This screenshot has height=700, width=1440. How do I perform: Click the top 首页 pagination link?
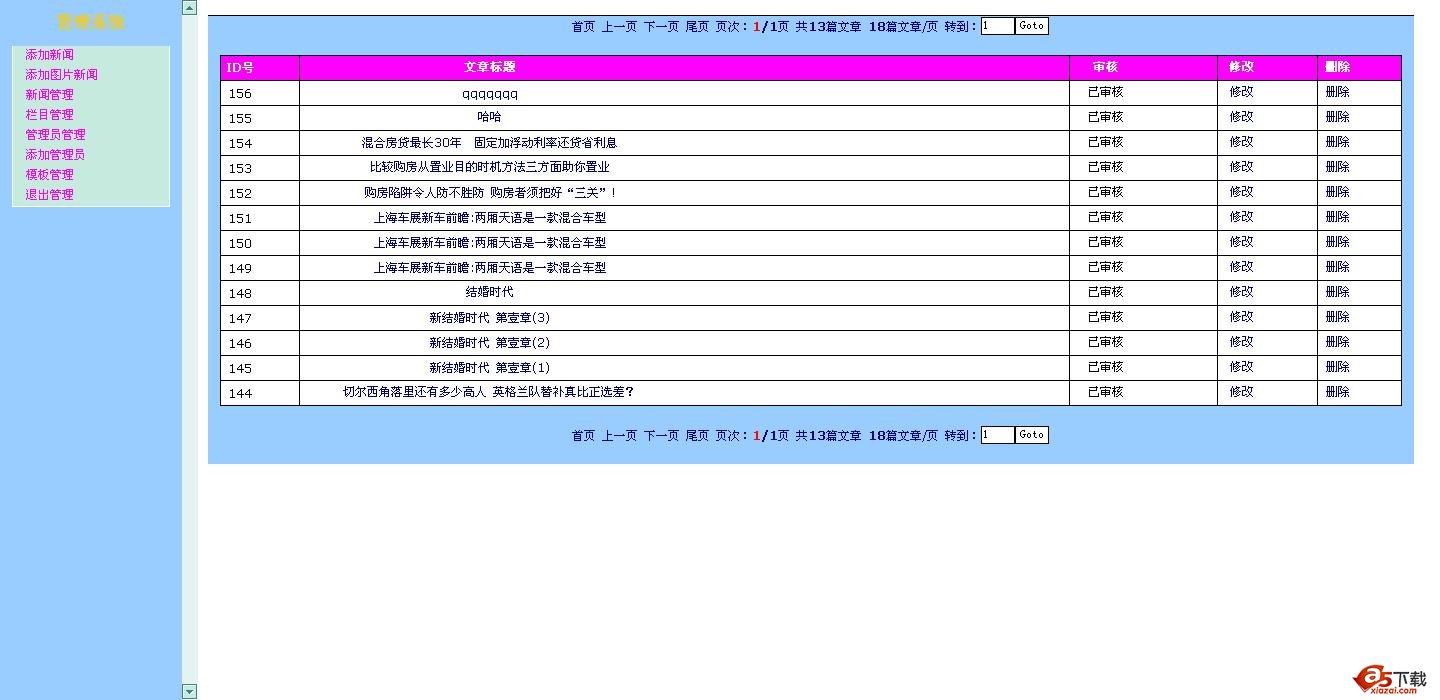[x=583, y=27]
